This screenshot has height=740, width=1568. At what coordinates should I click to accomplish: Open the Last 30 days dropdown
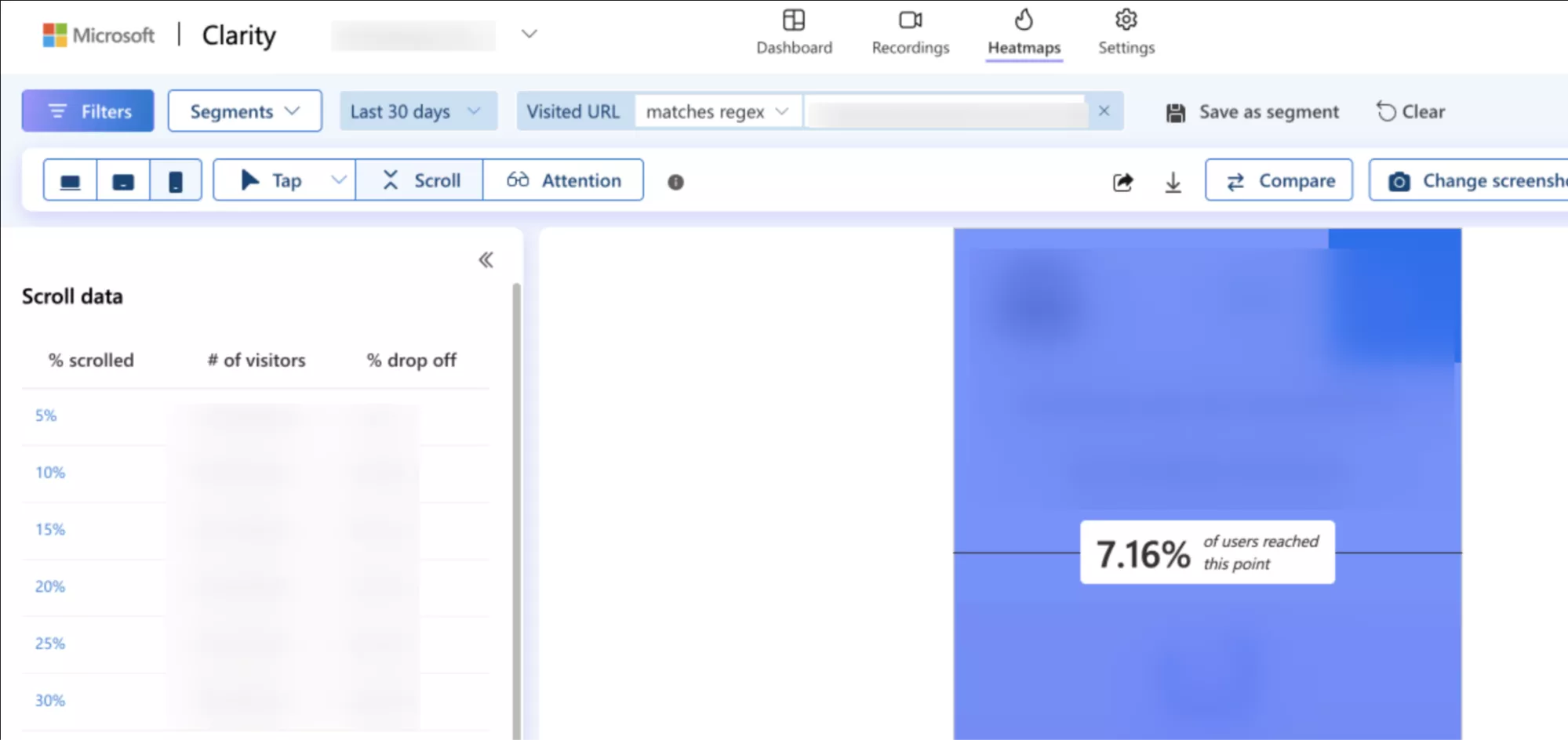(x=416, y=111)
